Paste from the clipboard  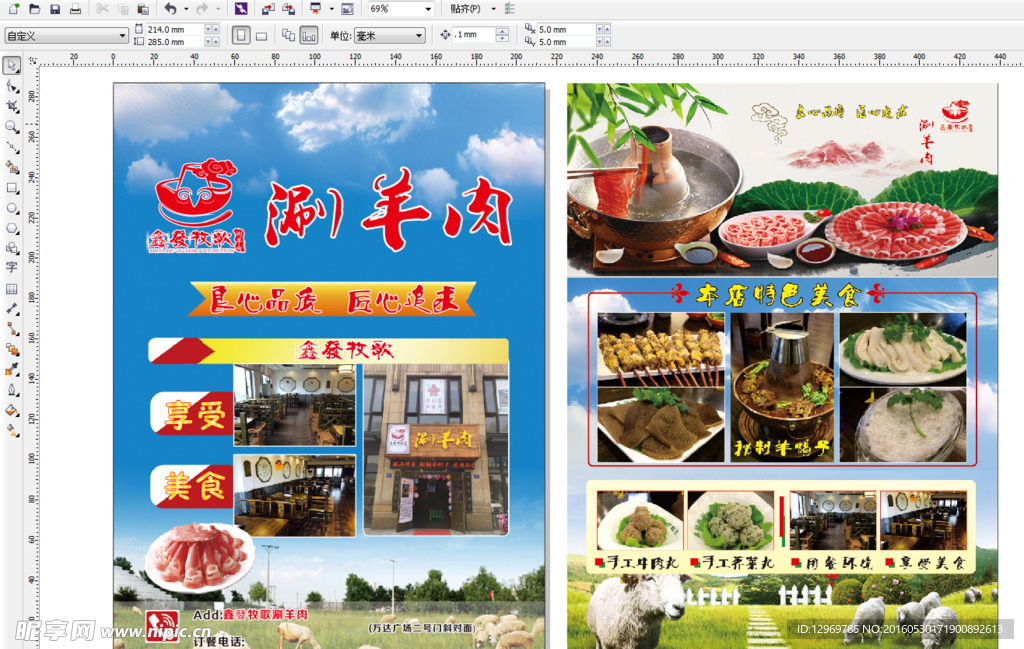point(144,8)
